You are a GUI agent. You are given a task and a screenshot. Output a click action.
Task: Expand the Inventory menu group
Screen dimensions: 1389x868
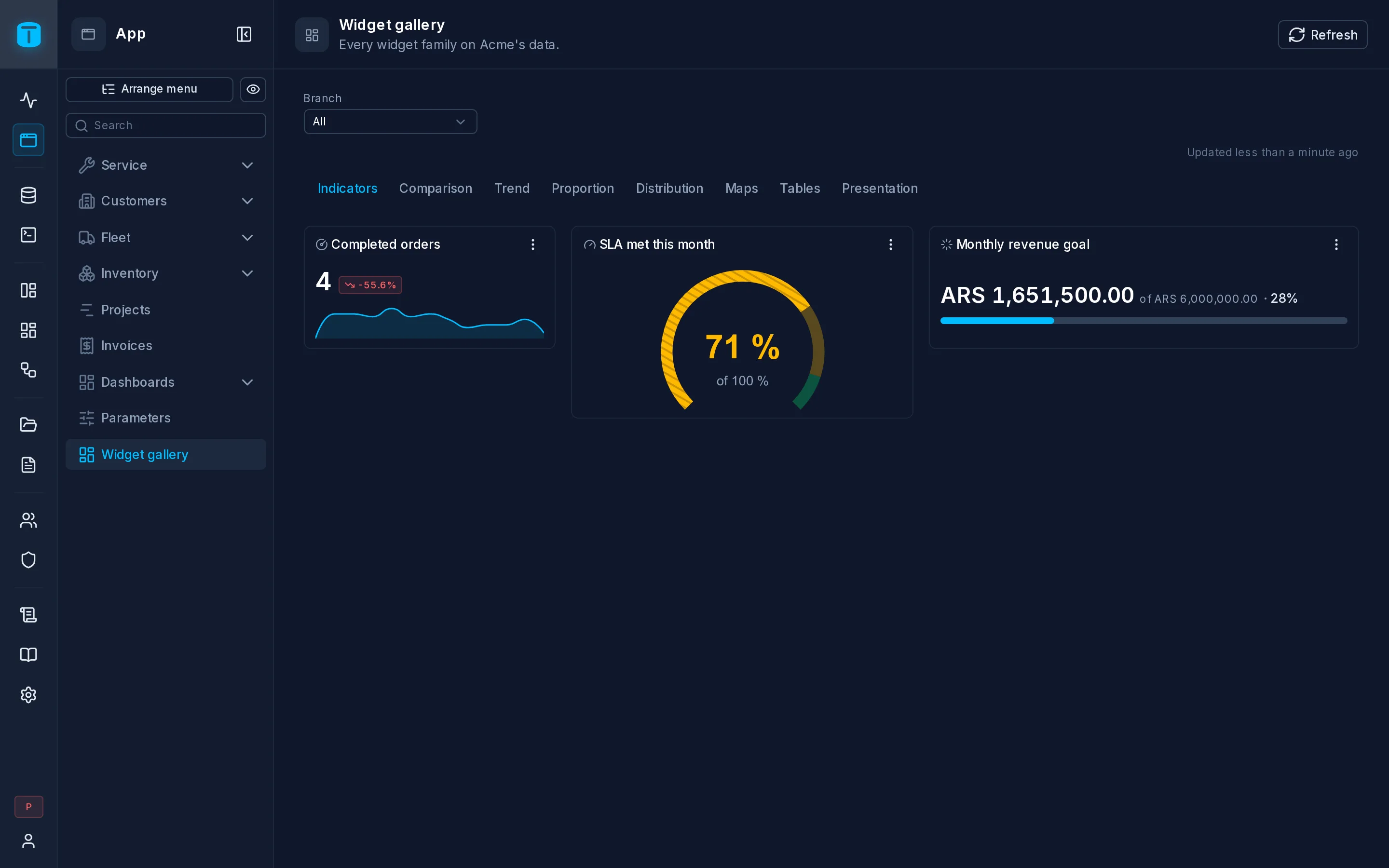tap(166, 273)
